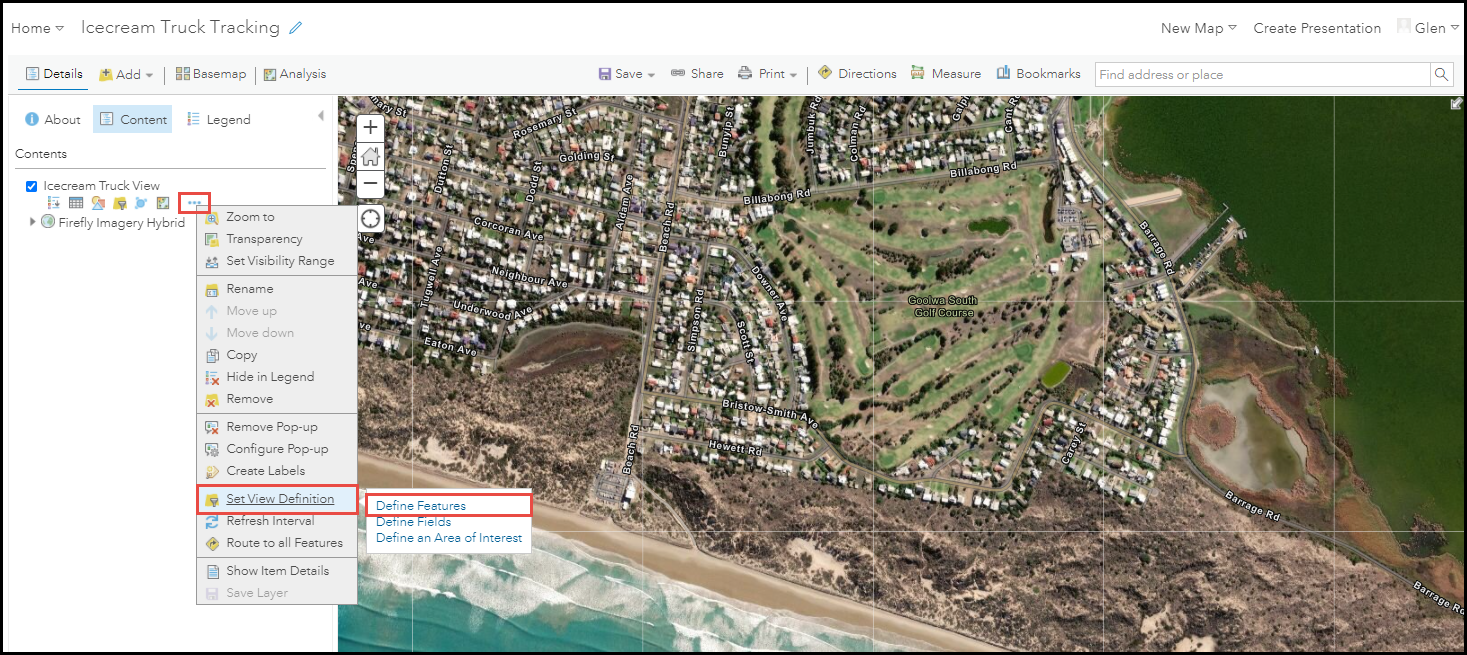The width and height of the screenshot is (1467, 655).
Task: Select the Cluster Points icon for the layer
Action: click(x=141, y=203)
